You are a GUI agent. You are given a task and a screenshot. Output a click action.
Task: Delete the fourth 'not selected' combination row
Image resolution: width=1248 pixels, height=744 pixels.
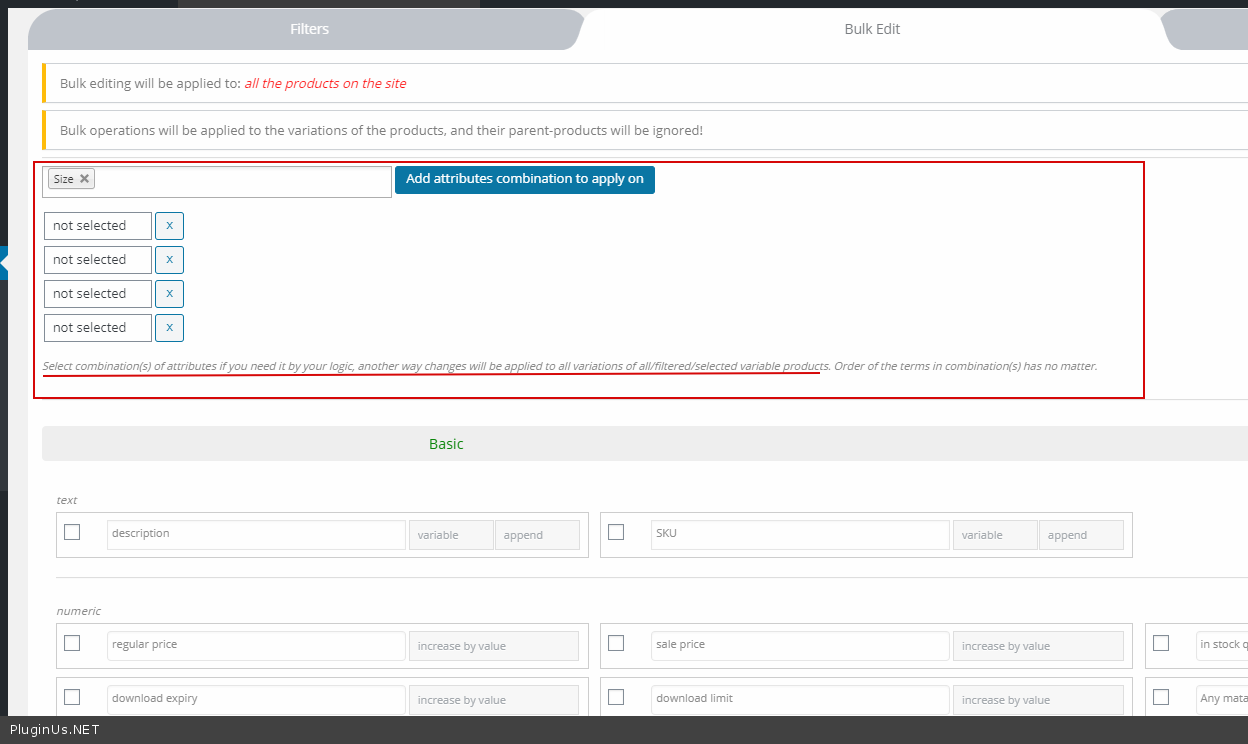pyautogui.click(x=169, y=328)
